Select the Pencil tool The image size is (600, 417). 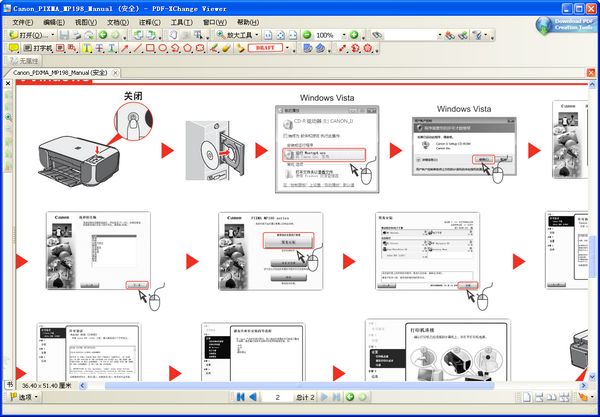214,48
